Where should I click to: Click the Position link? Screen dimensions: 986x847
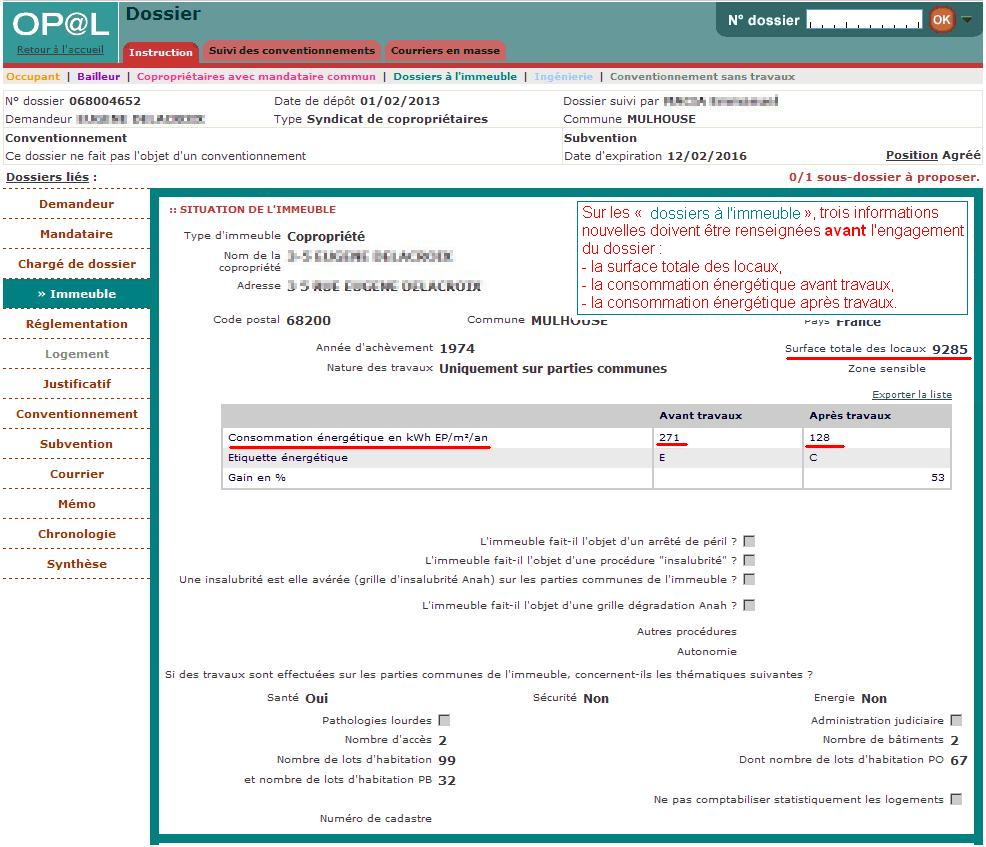[911, 155]
